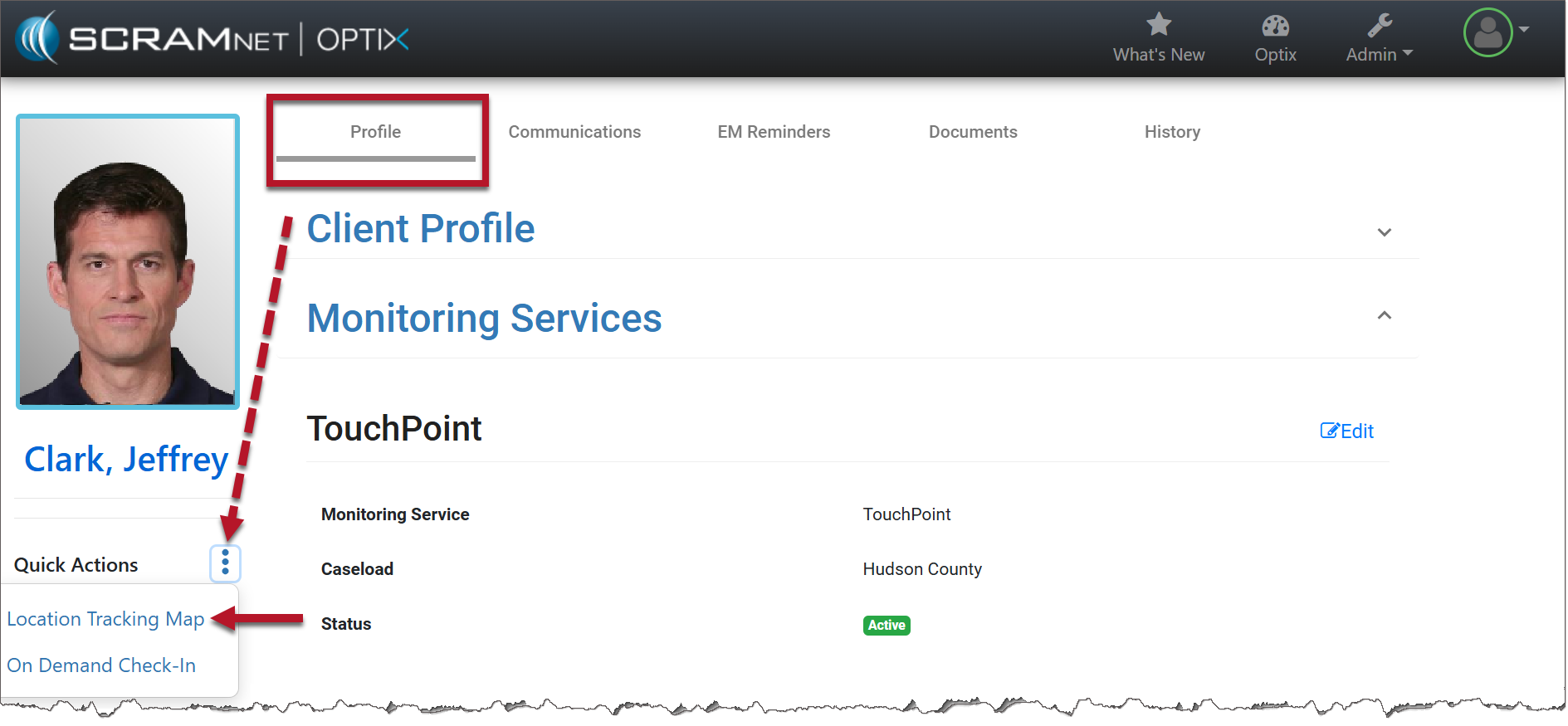Edit the TouchPoint monitoring service
This screenshot has width=1568, height=726.
click(1346, 431)
